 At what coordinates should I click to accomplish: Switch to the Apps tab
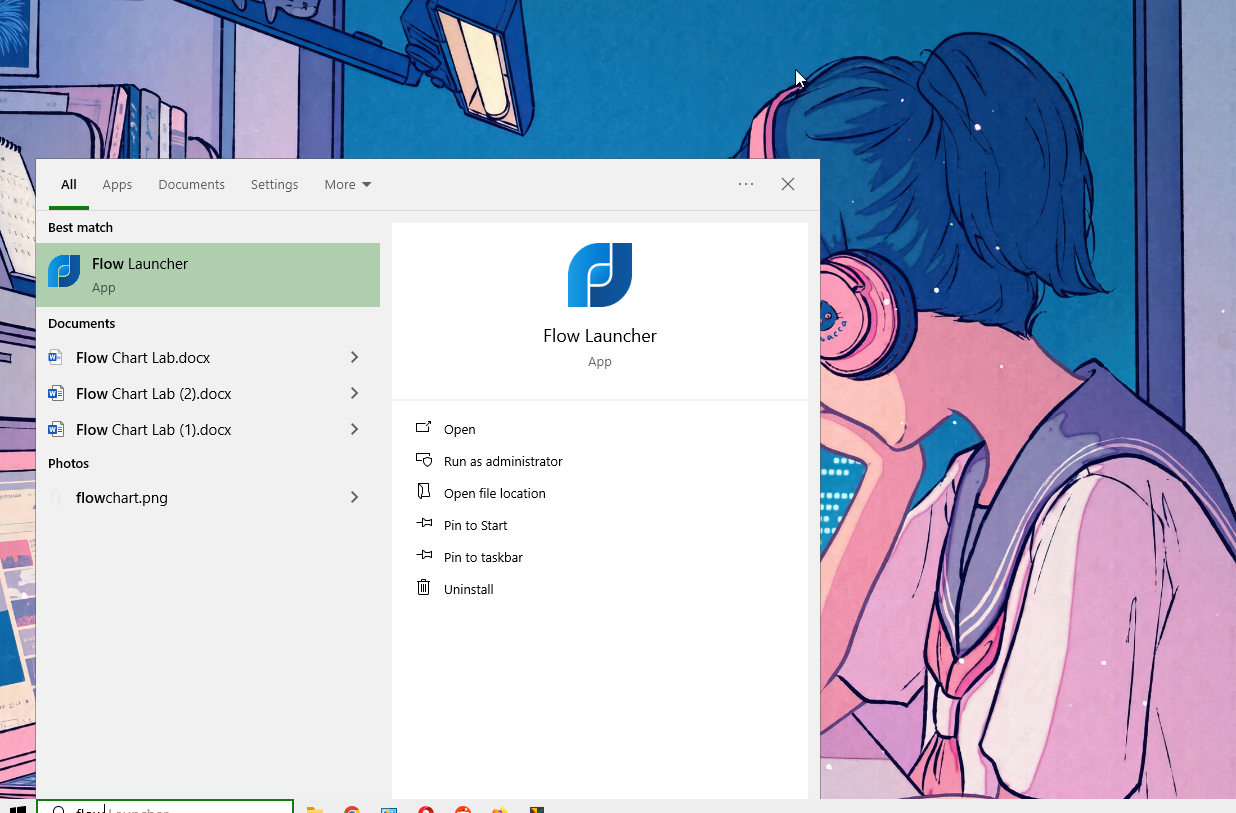117,184
